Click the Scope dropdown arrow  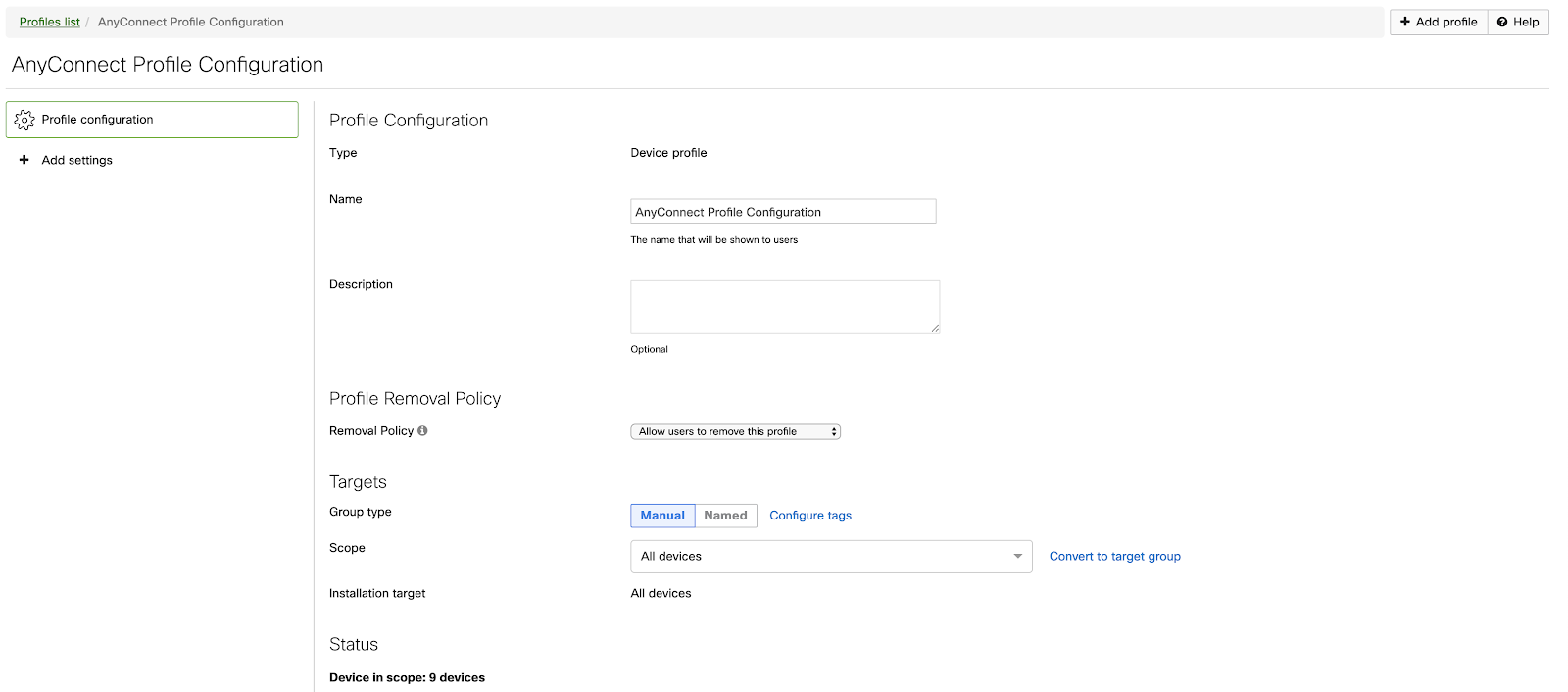coord(1017,557)
